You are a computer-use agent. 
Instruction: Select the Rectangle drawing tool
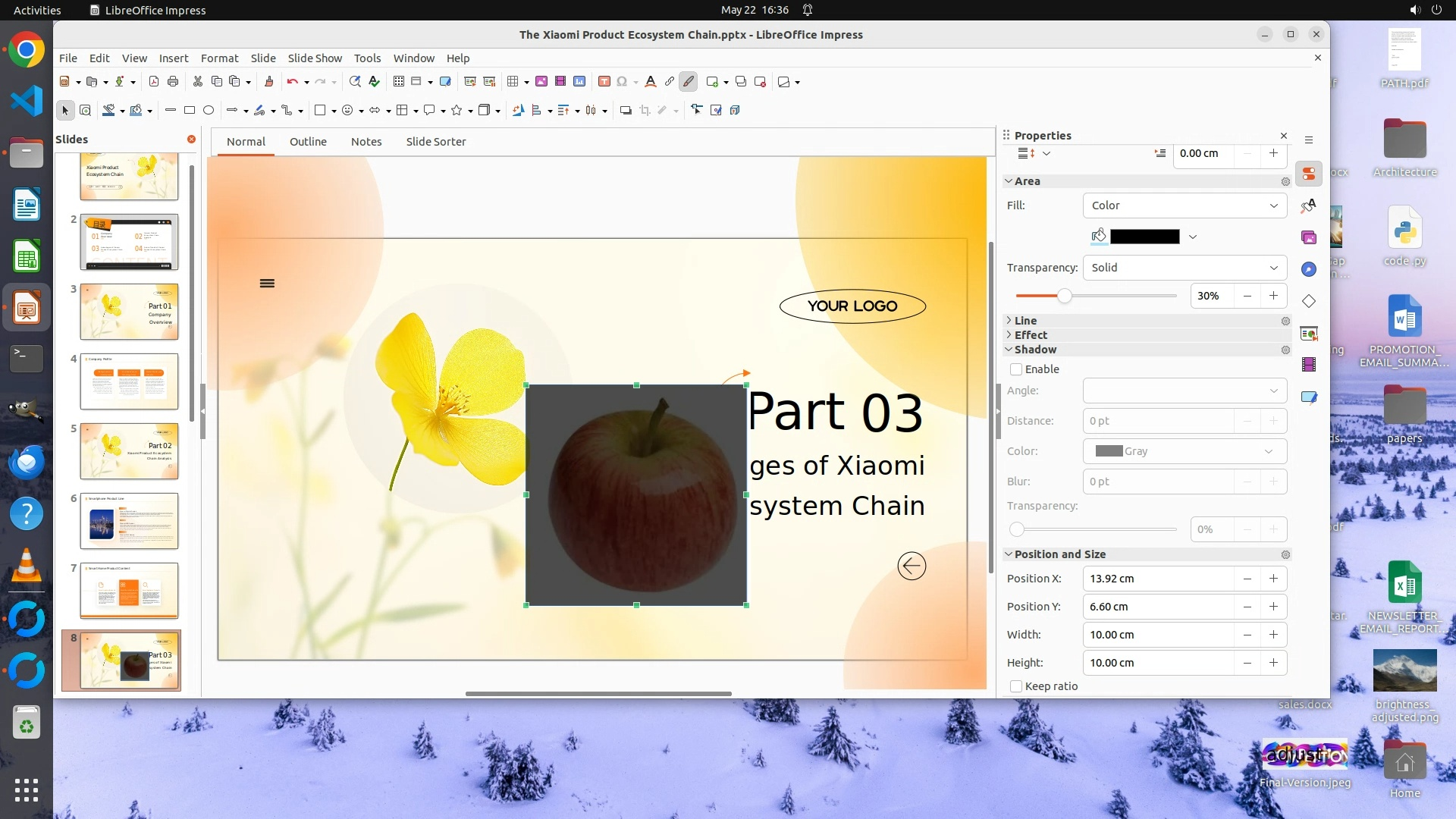point(190,111)
